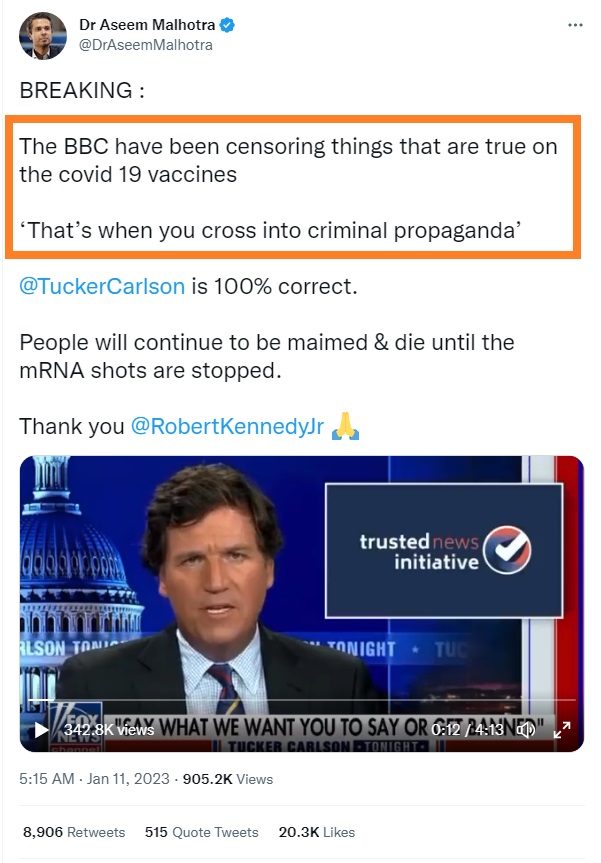Click the praying hands emoji
601x863 pixels.
point(345,426)
